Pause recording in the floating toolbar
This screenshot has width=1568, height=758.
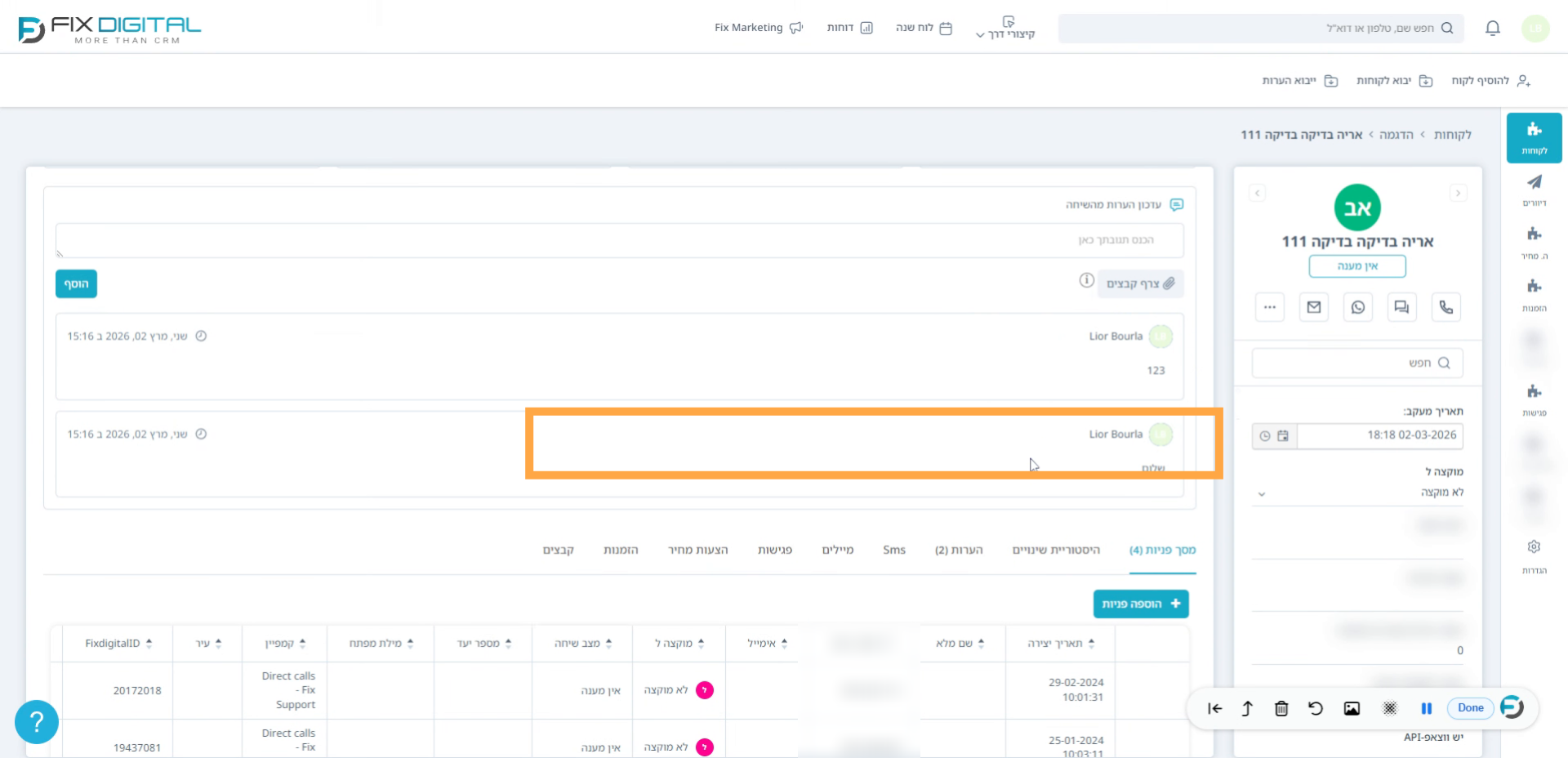click(1426, 708)
